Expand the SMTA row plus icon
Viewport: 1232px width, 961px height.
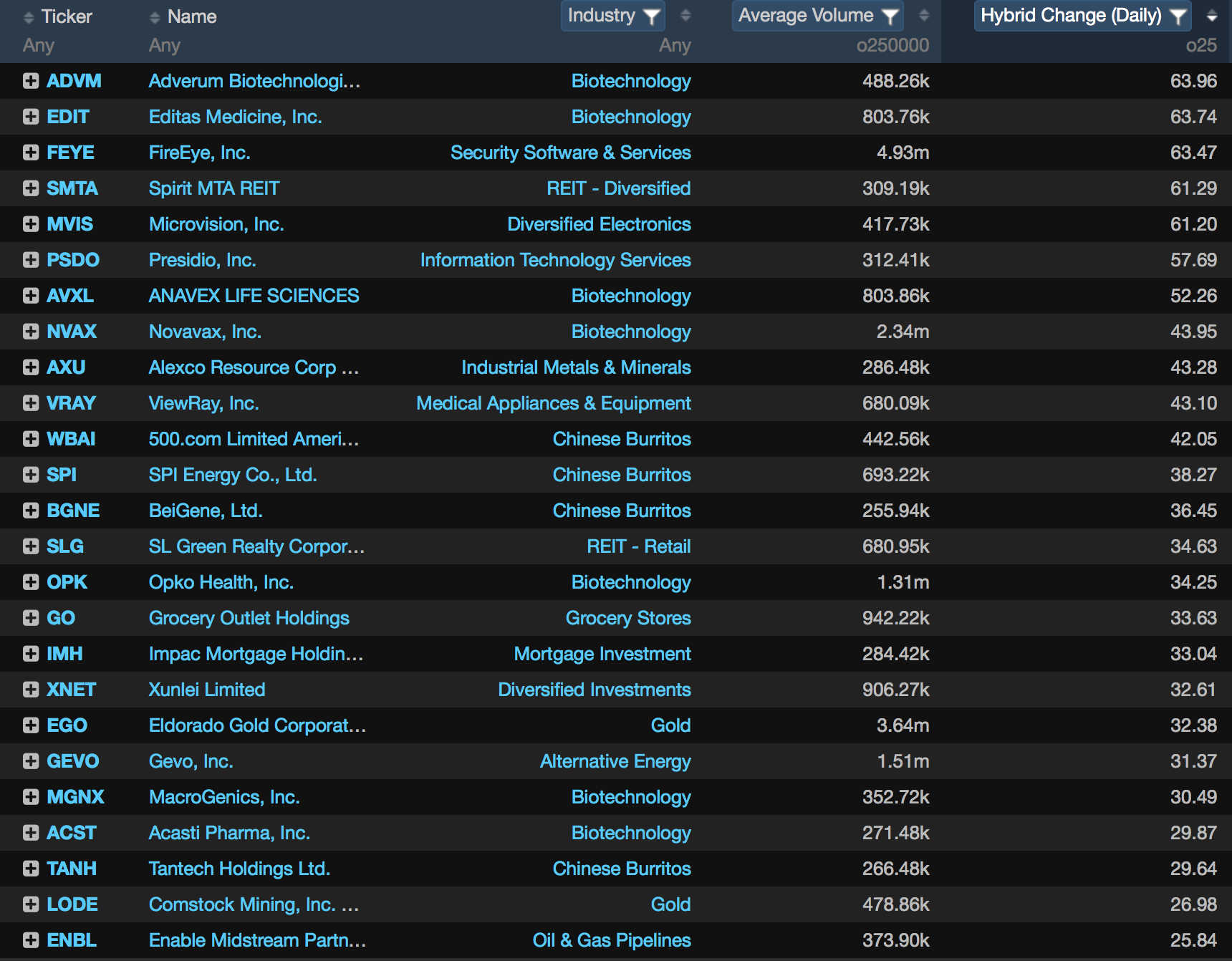[31, 188]
